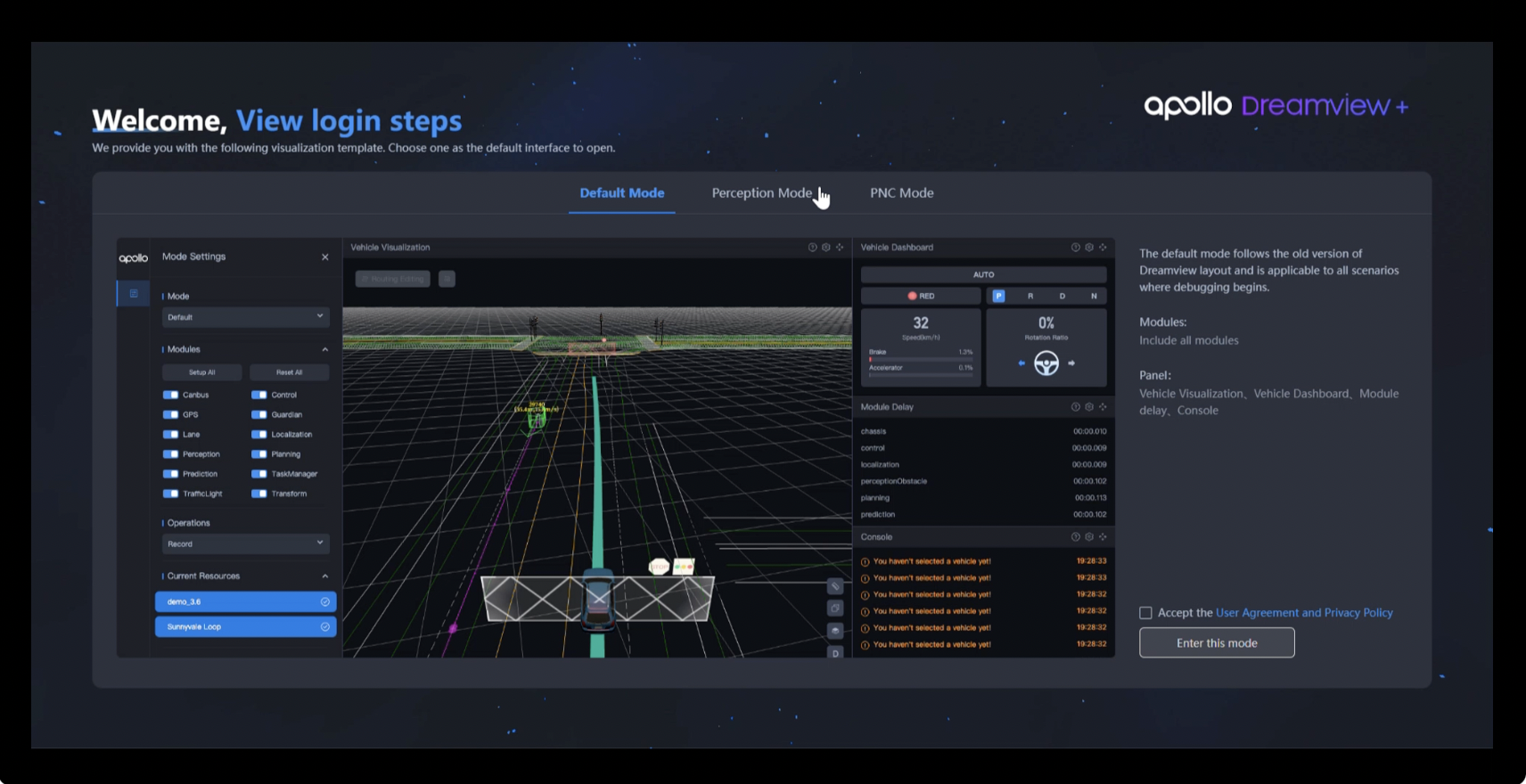Toggle the Prediction module switch
This screenshot has width=1526, height=784.
(170, 473)
